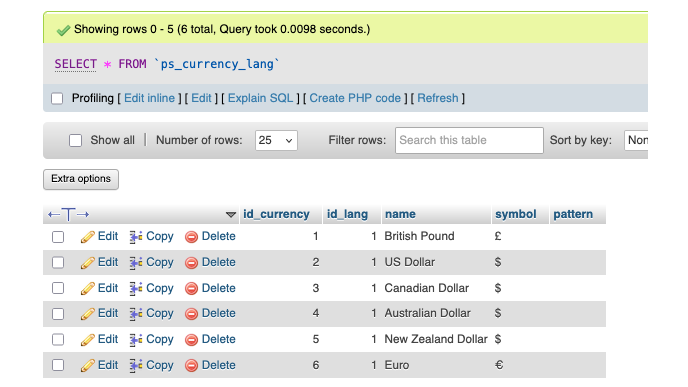Click the Copy icon in US Dollar row
The image size is (688, 387).
136,263
